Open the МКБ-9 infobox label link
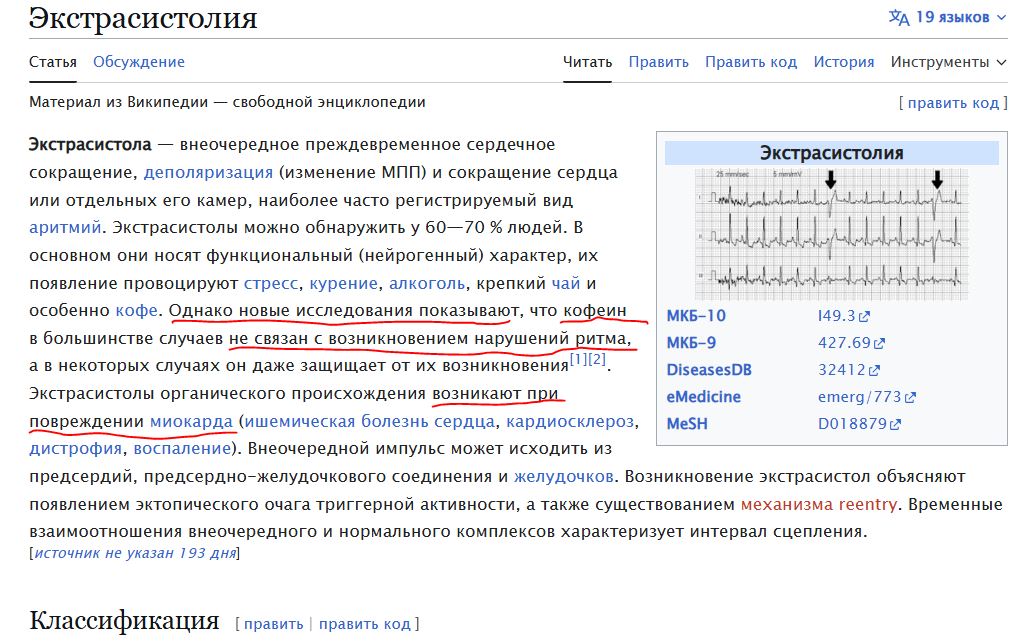 [x=691, y=343]
